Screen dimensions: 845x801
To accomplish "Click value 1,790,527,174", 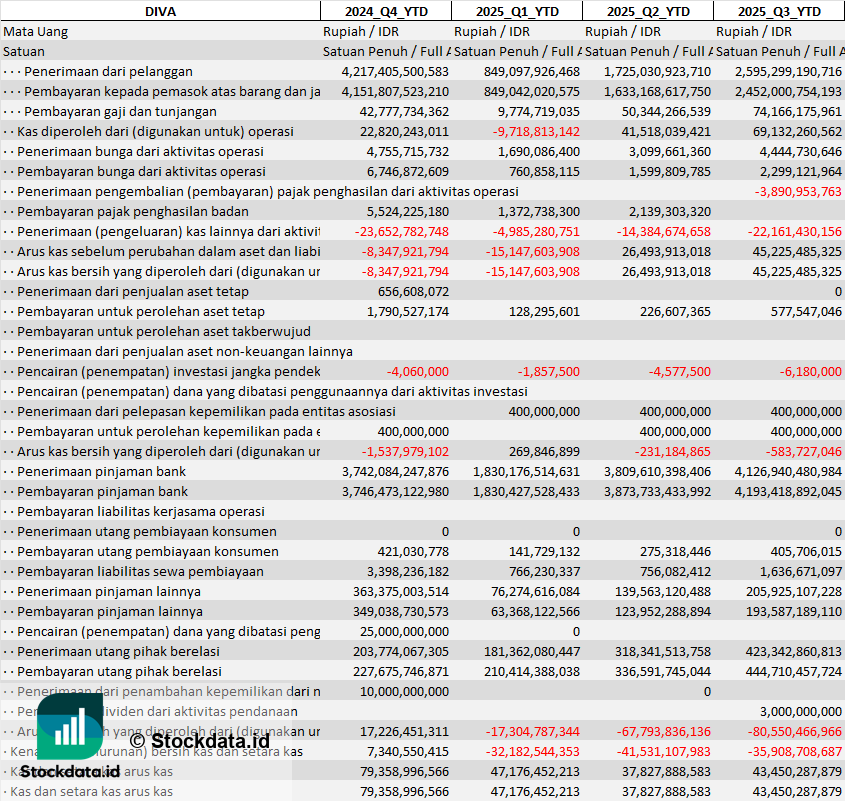I will click(x=407, y=312).
